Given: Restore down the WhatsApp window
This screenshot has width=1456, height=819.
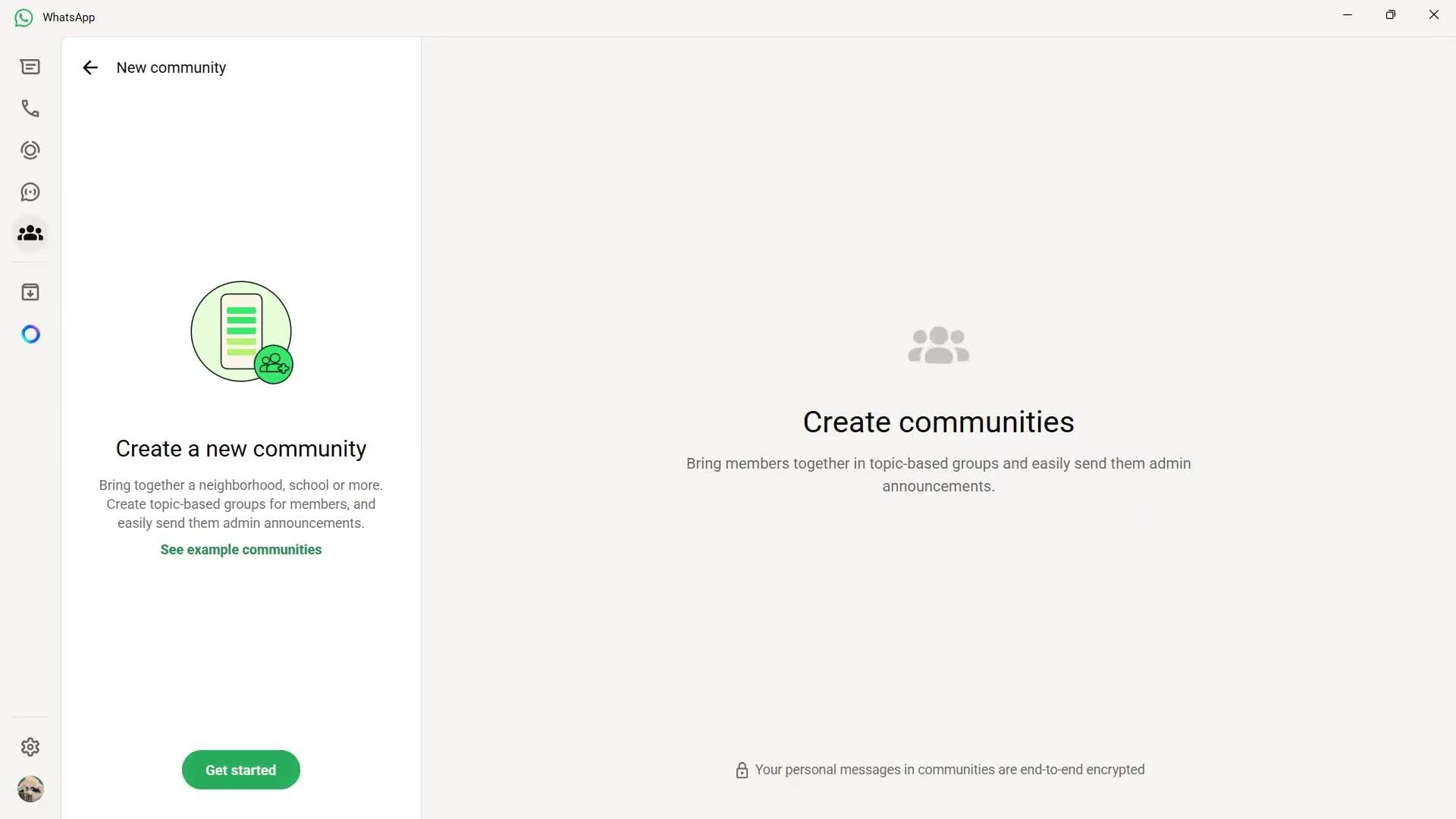Looking at the screenshot, I should tap(1390, 14).
